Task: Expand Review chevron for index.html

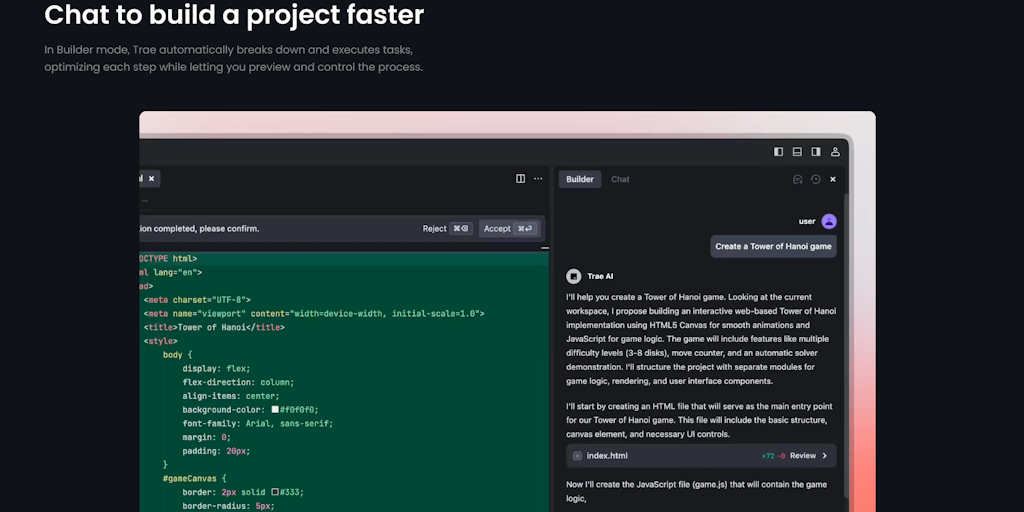Action: point(825,456)
